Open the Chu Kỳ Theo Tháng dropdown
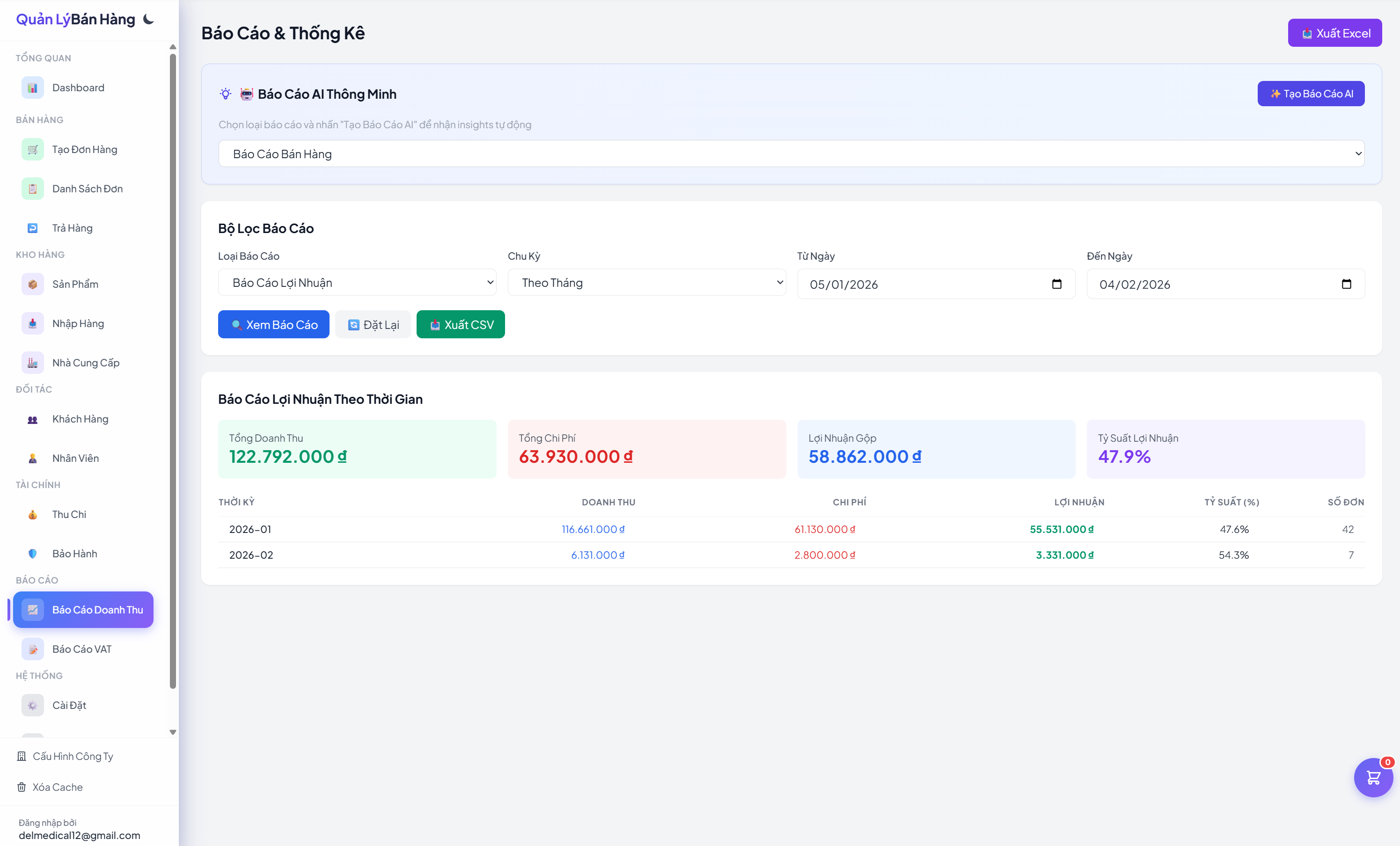 (x=646, y=283)
